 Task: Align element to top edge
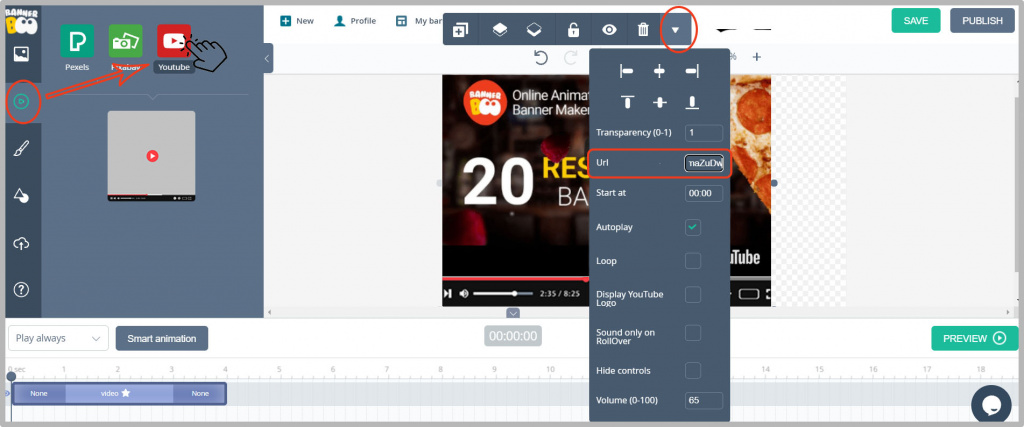point(628,102)
